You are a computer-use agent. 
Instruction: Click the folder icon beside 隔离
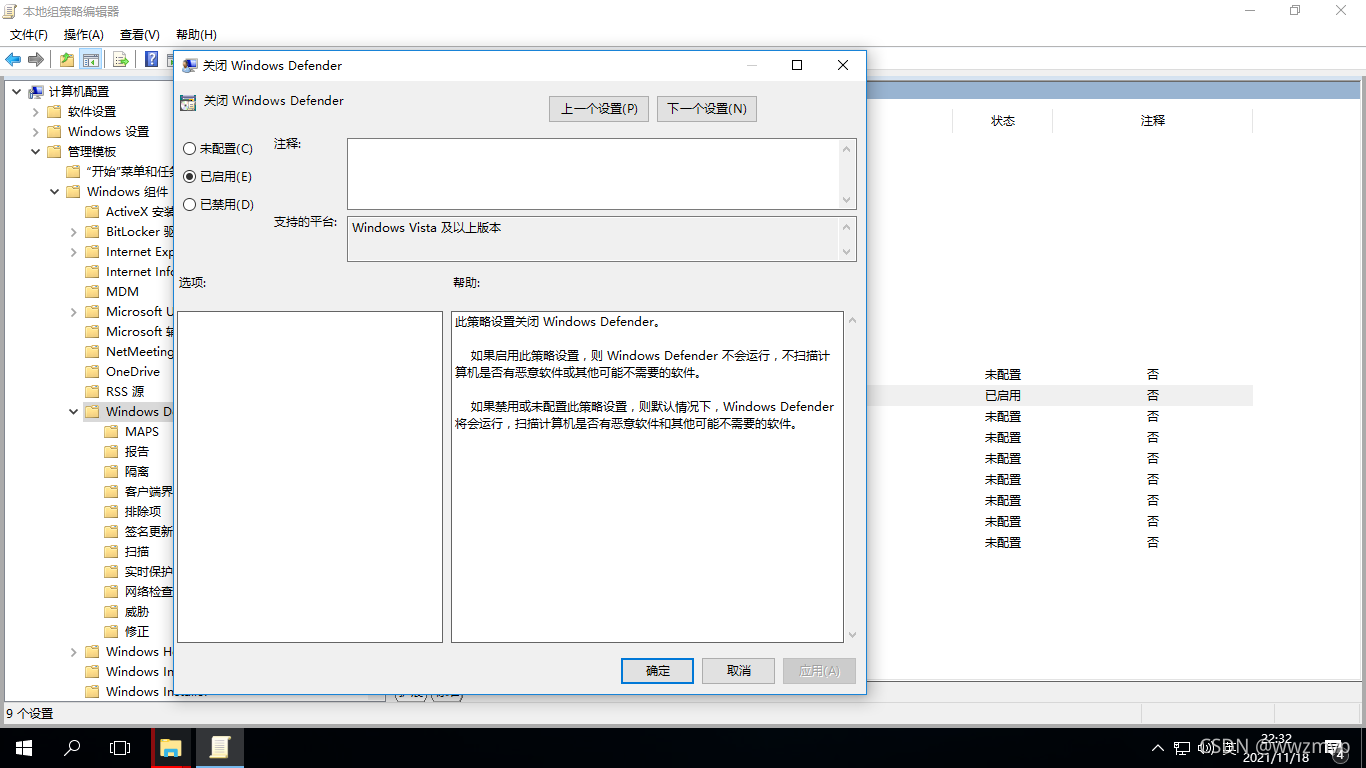112,472
